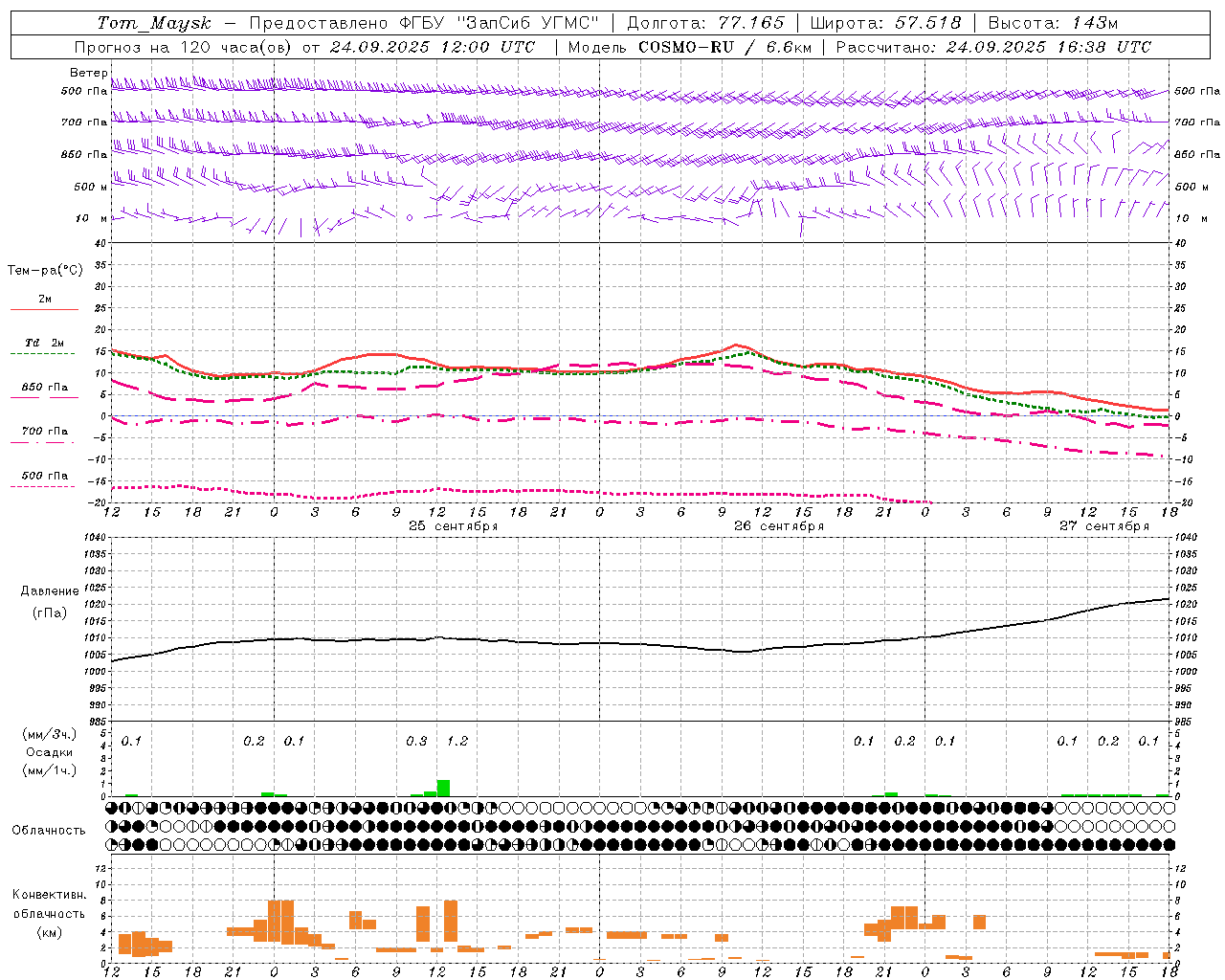This screenshot has height=980, width=1225.
Task: Select the Долгота: 77.165 value
Action: (705, 23)
